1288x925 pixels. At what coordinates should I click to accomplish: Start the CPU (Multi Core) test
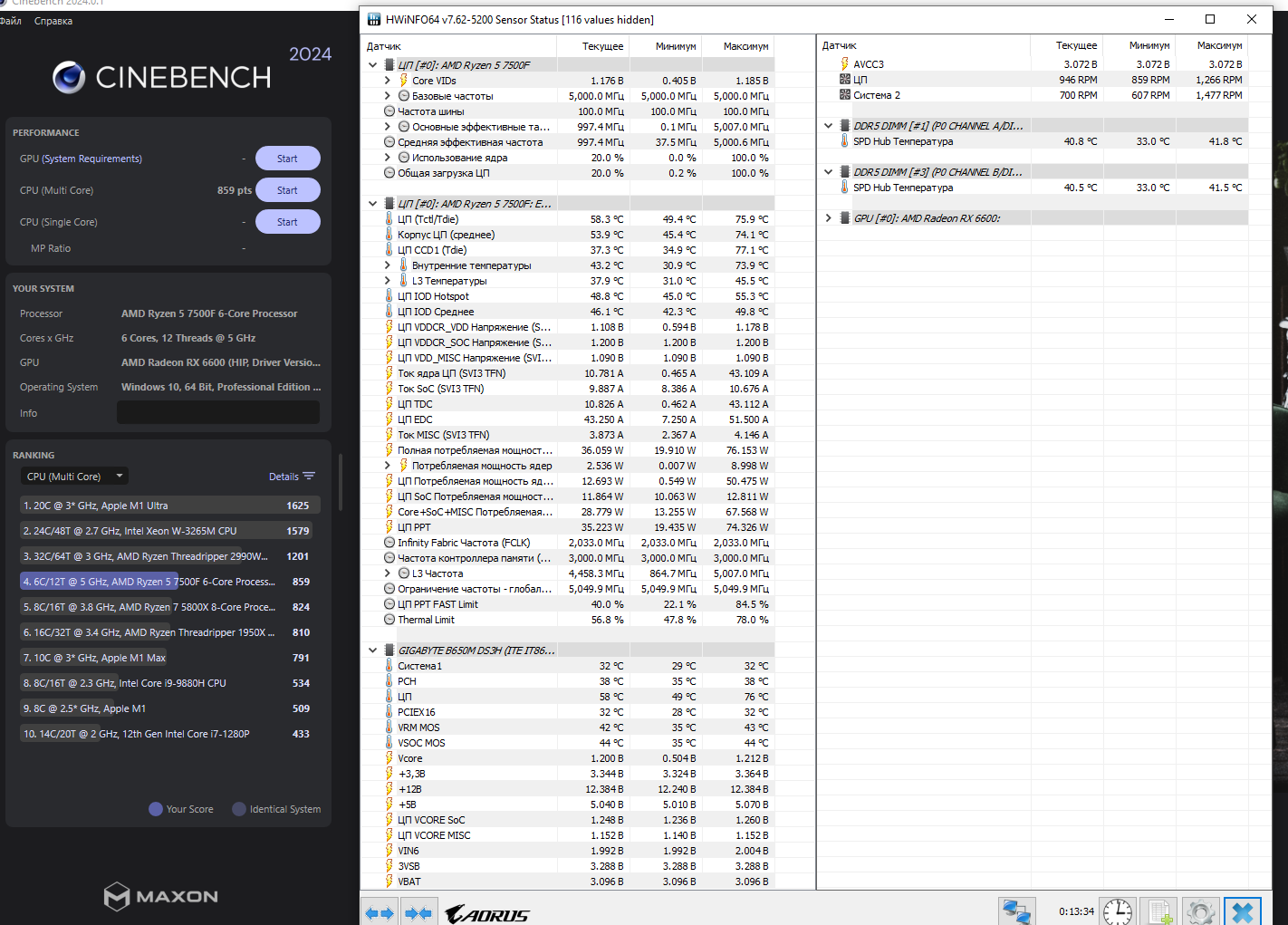pyautogui.click(x=287, y=190)
